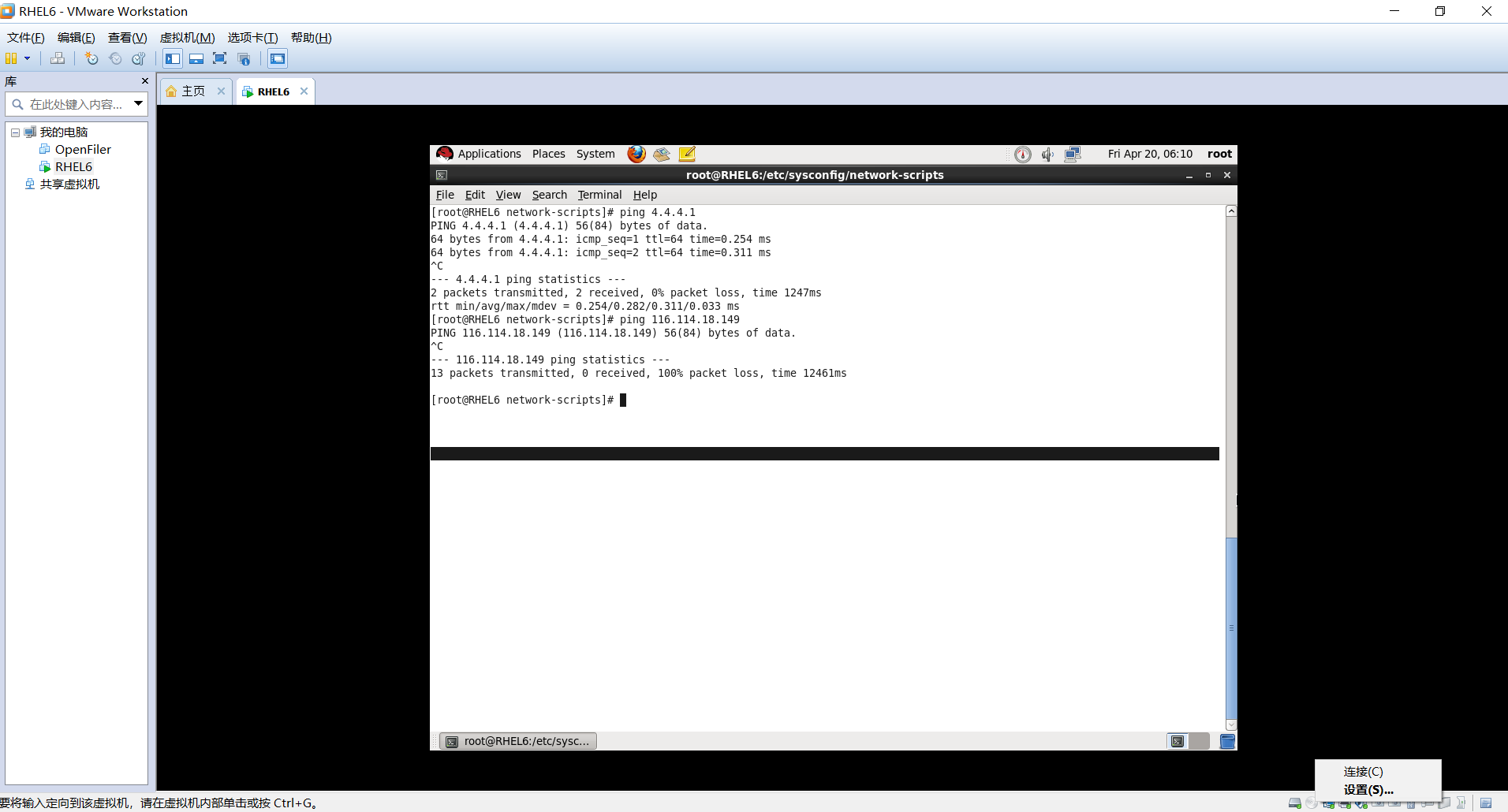Open the terminal Help menu

click(644, 195)
